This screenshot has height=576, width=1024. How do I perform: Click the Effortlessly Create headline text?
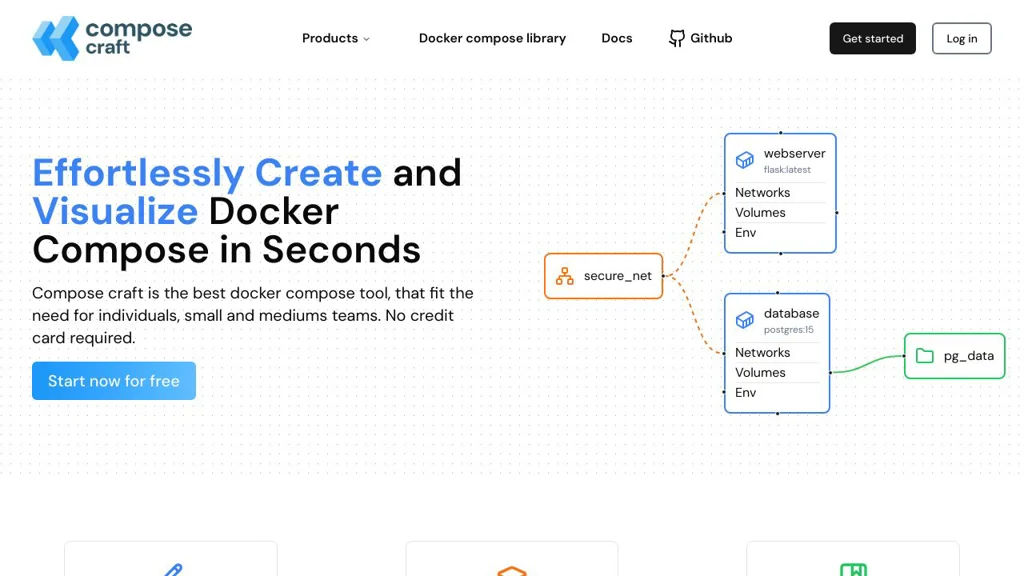pyautogui.click(x=207, y=173)
